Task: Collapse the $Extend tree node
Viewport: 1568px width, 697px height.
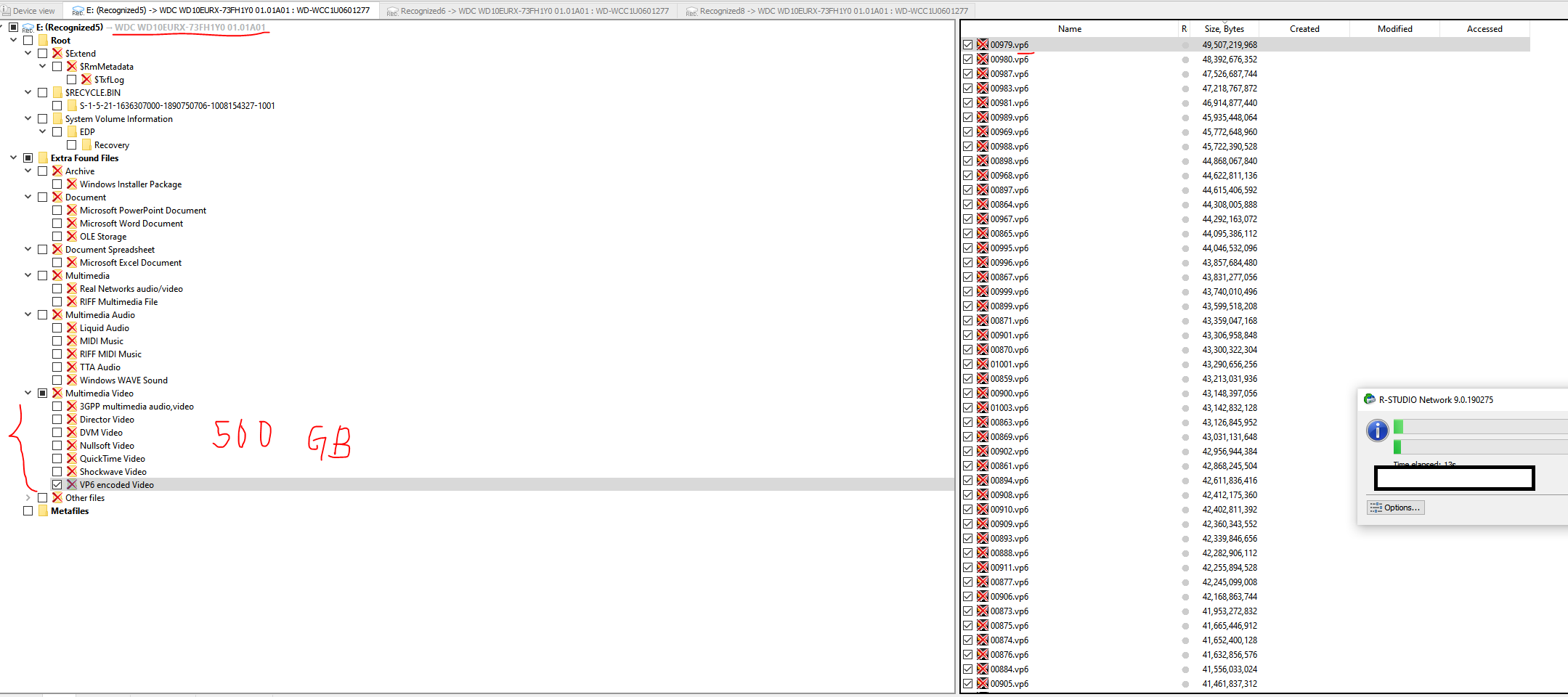Action: click(x=28, y=54)
